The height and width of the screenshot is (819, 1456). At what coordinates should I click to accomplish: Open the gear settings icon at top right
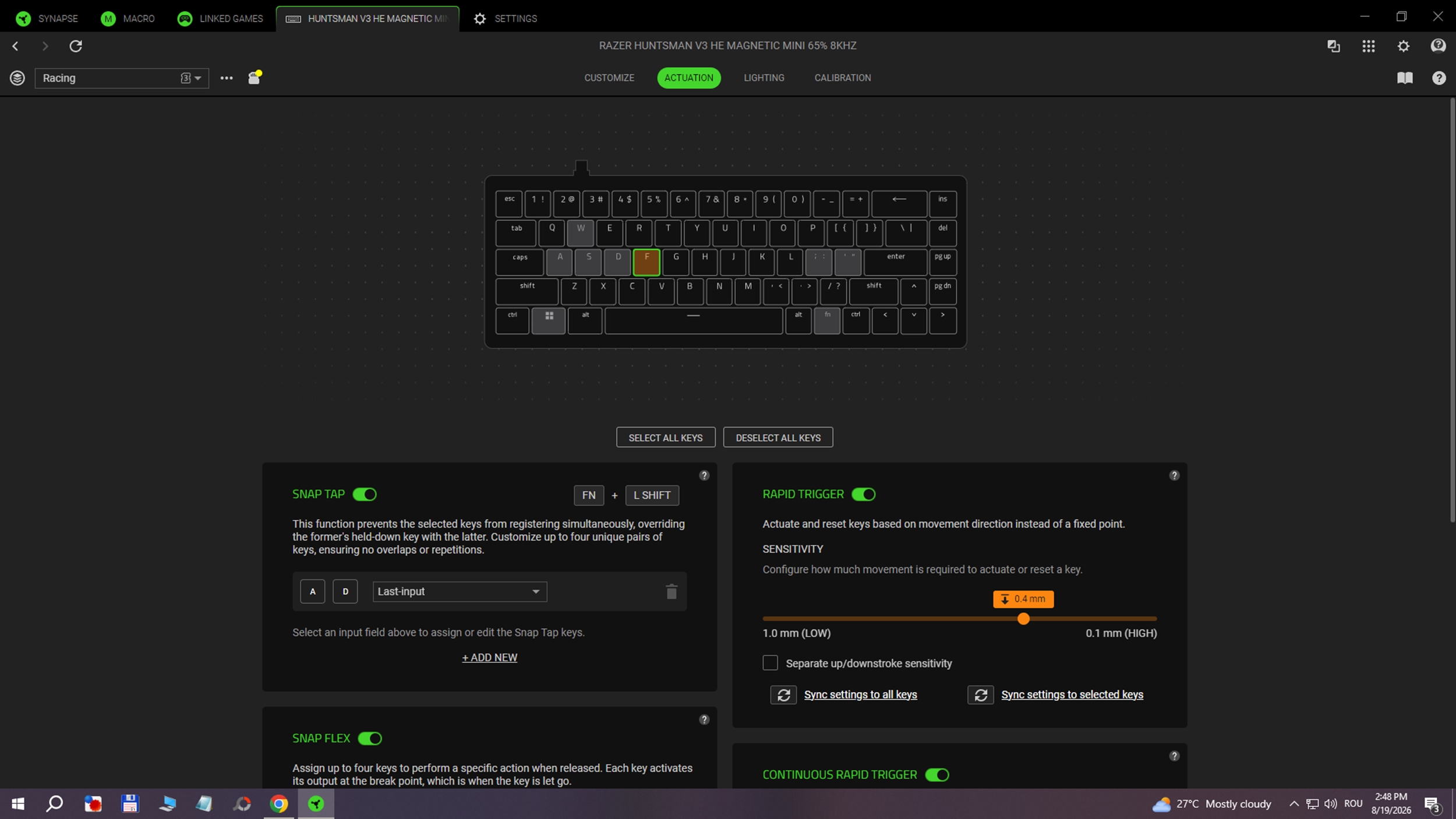click(x=1403, y=46)
